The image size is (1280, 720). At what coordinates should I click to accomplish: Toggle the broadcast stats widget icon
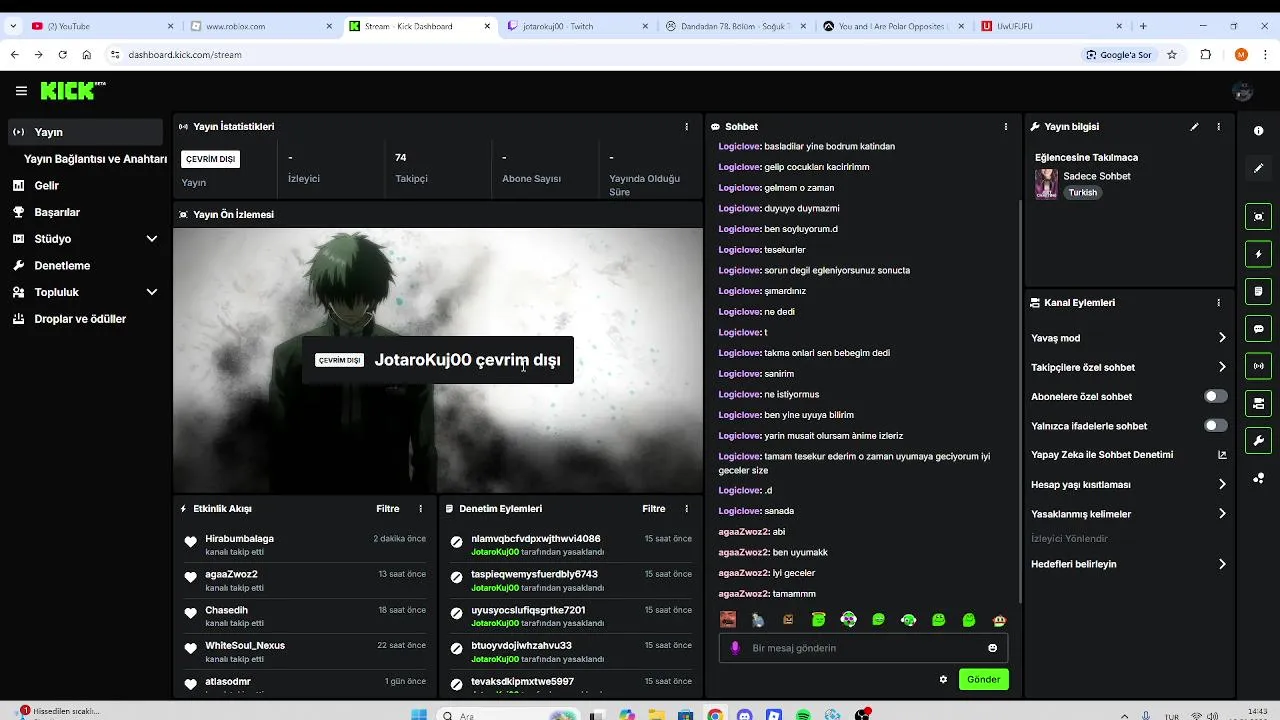coord(1259,366)
